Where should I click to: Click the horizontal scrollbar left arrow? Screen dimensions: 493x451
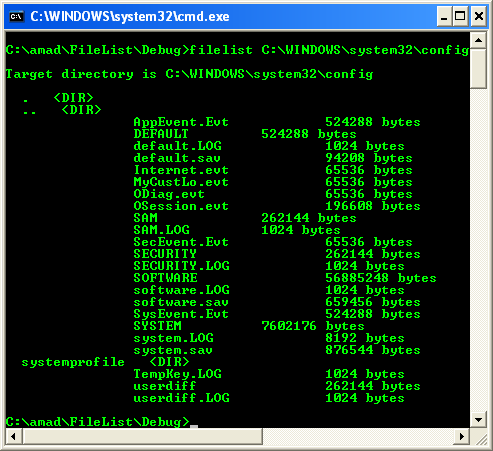tap(14, 436)
